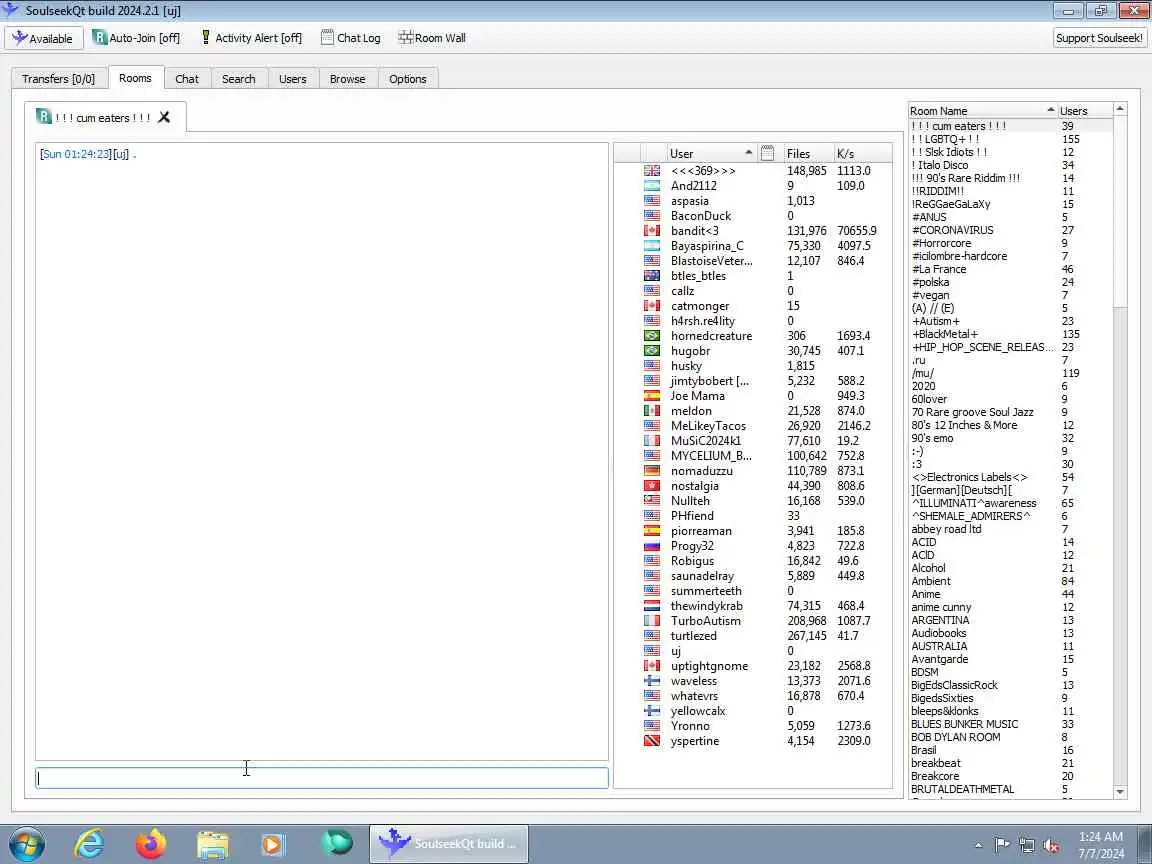This screenshot has width=1152, height=864.
Task: Click the flag icon beside thewindykrab
Action: point(652,605)
